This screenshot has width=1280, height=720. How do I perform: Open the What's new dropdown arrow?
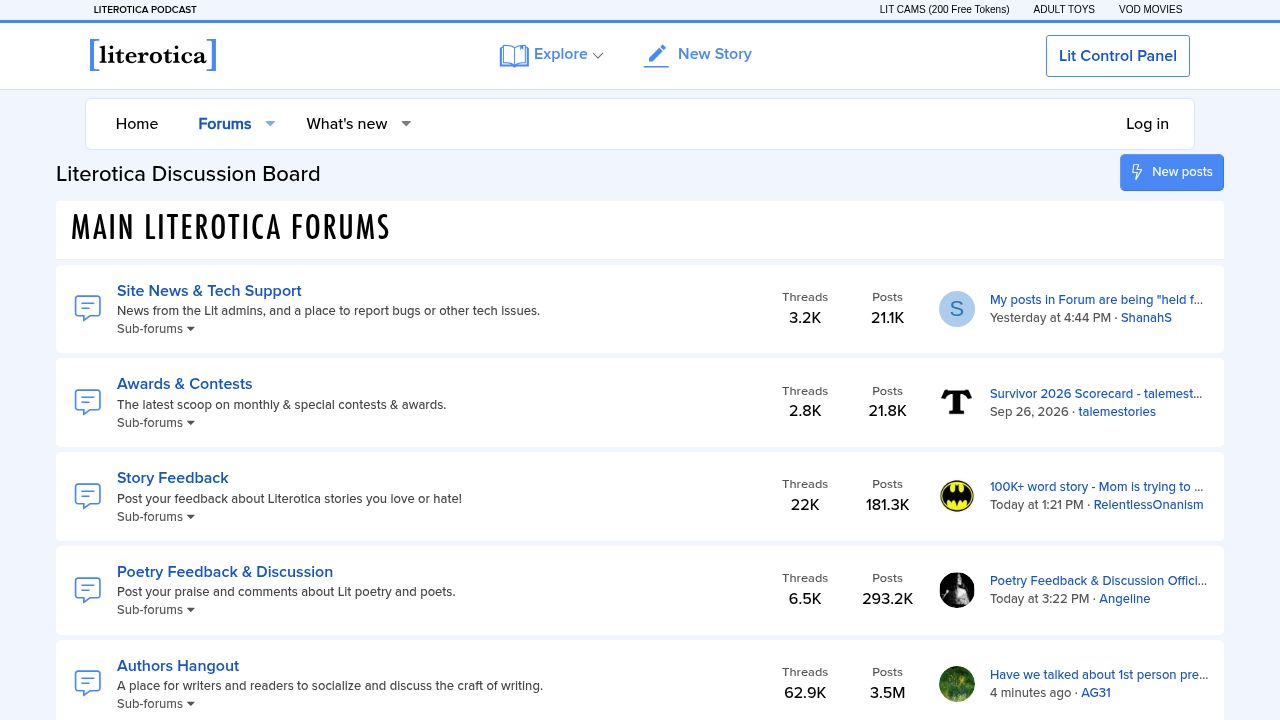(x=406, y=124)
